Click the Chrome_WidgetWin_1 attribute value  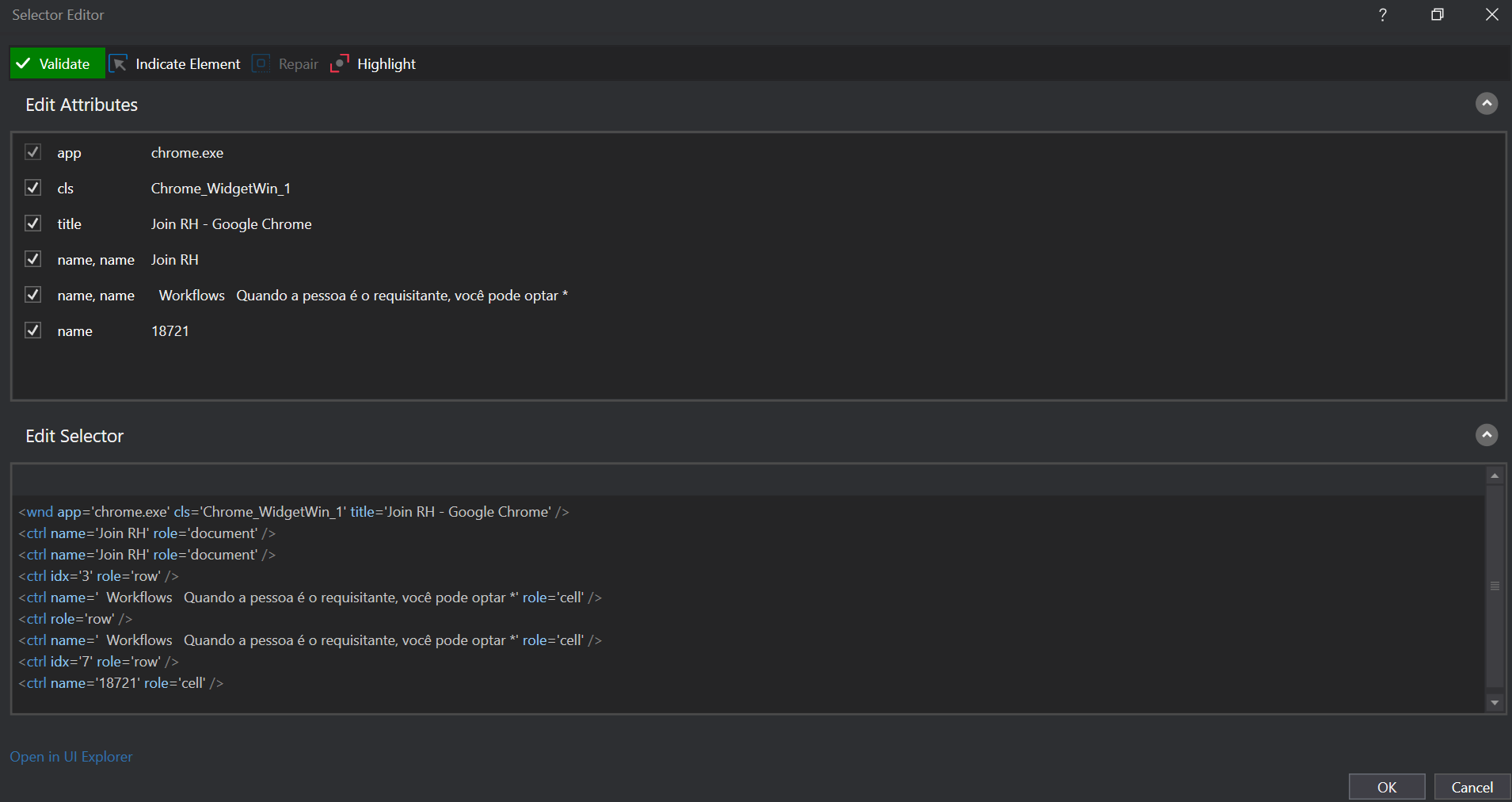(220, 189)
